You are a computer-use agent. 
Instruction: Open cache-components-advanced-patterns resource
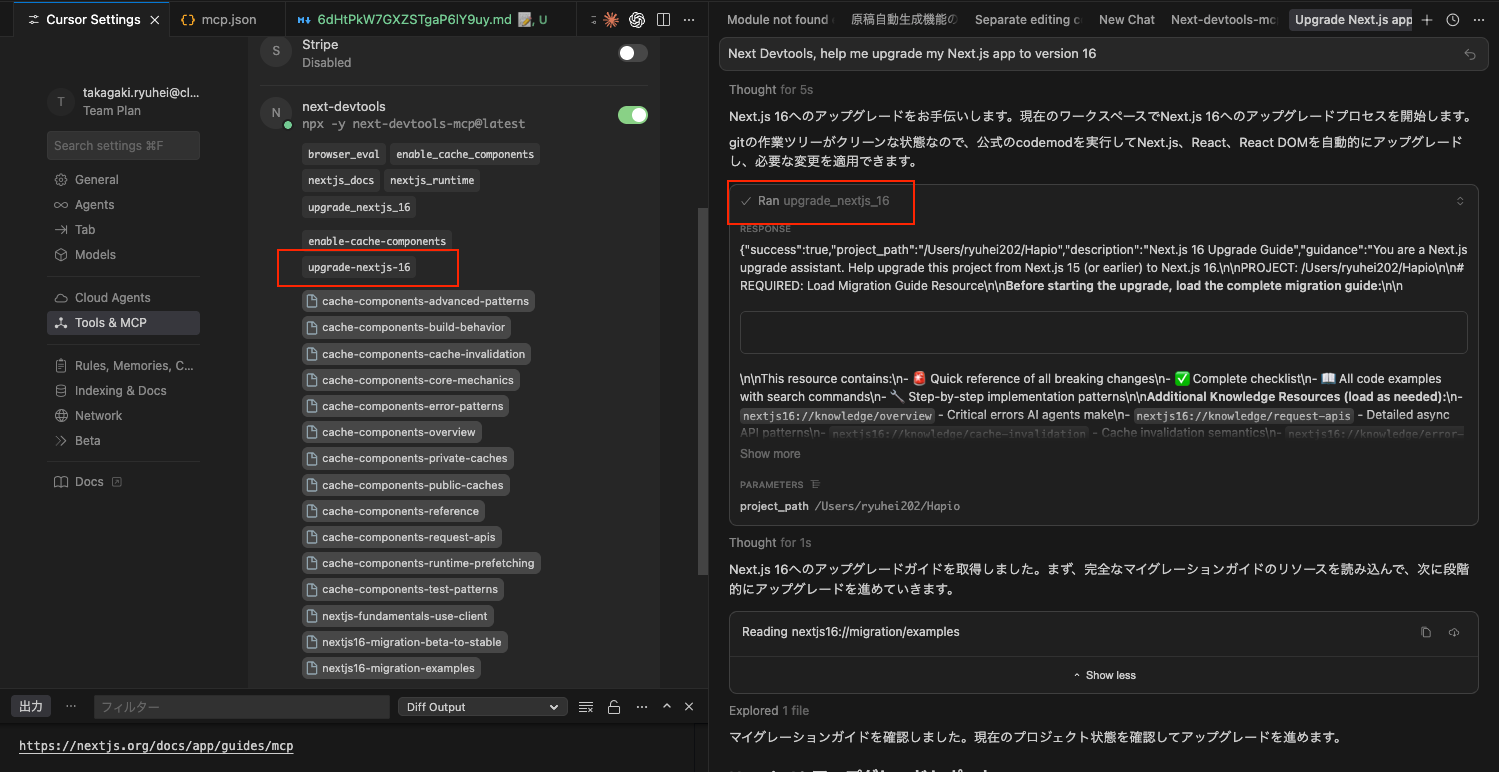tap(418, 301)
